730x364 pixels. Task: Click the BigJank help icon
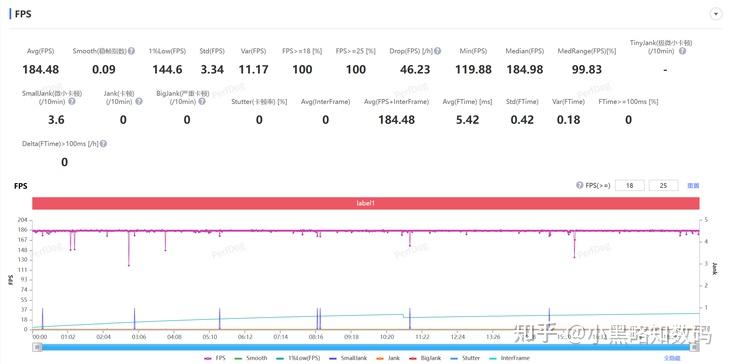click(x=202, y=101)
